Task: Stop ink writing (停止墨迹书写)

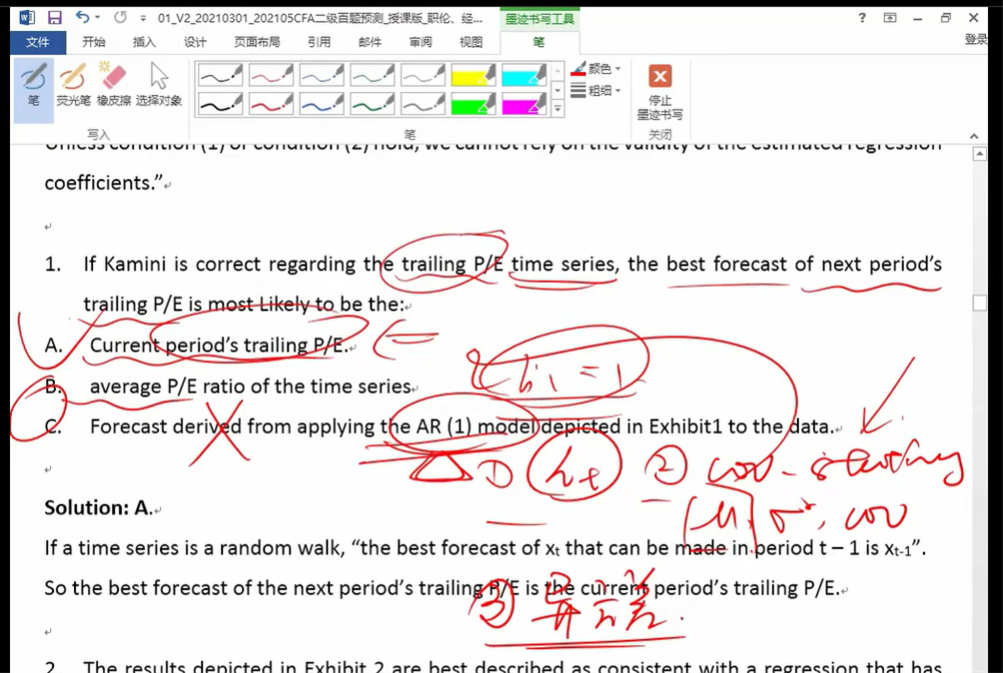Action: 659,92
